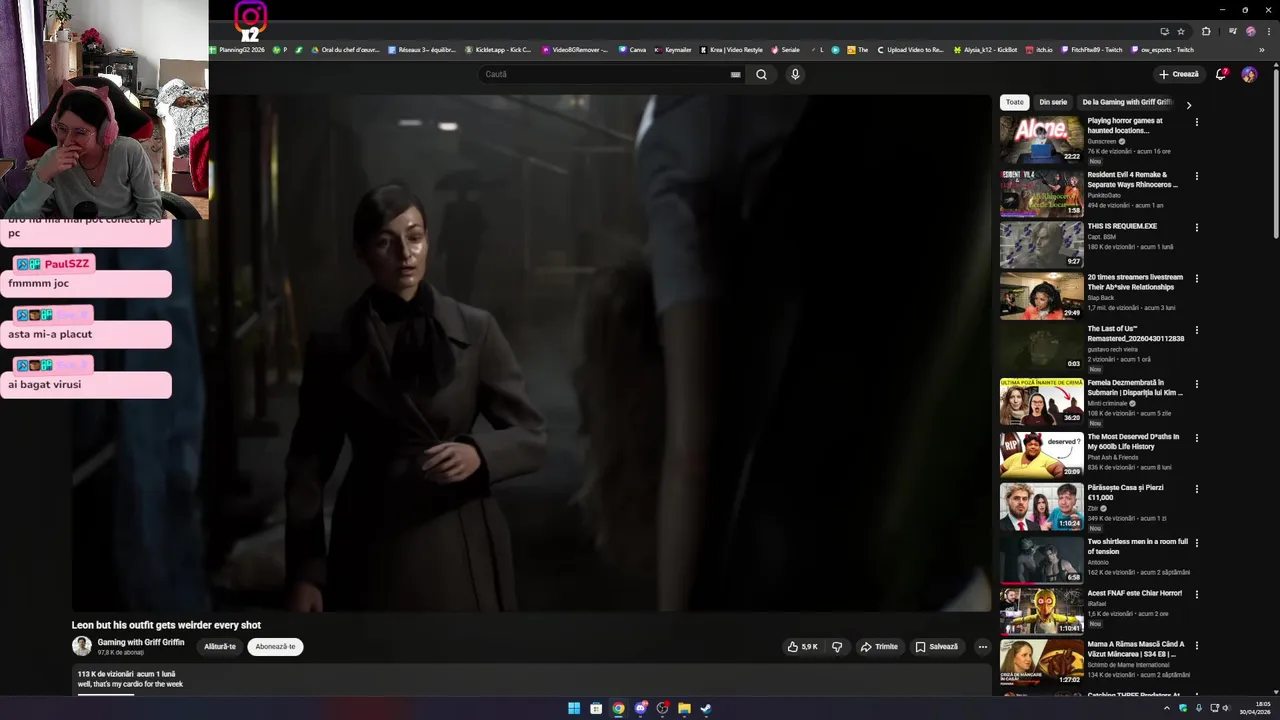
Task: Click the Caută search field
Action: (x=605, y=74)
